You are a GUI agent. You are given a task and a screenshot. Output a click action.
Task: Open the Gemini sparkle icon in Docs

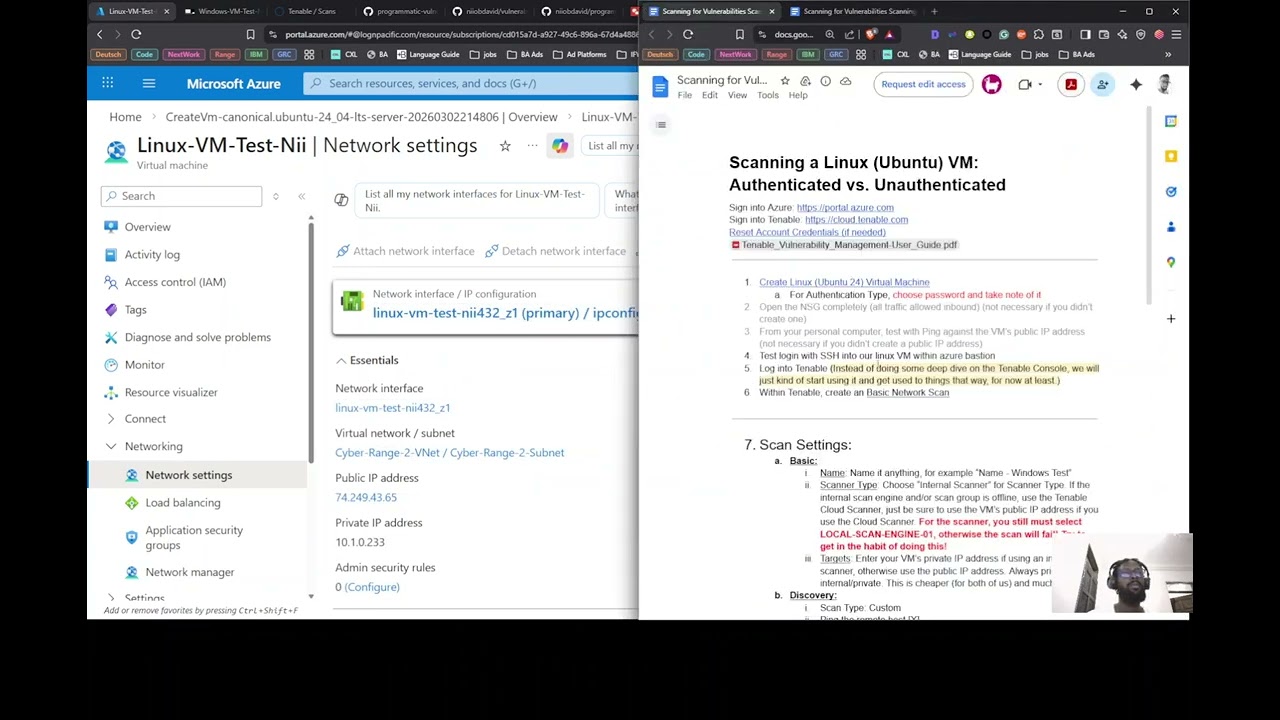(x=1136, y=84)
